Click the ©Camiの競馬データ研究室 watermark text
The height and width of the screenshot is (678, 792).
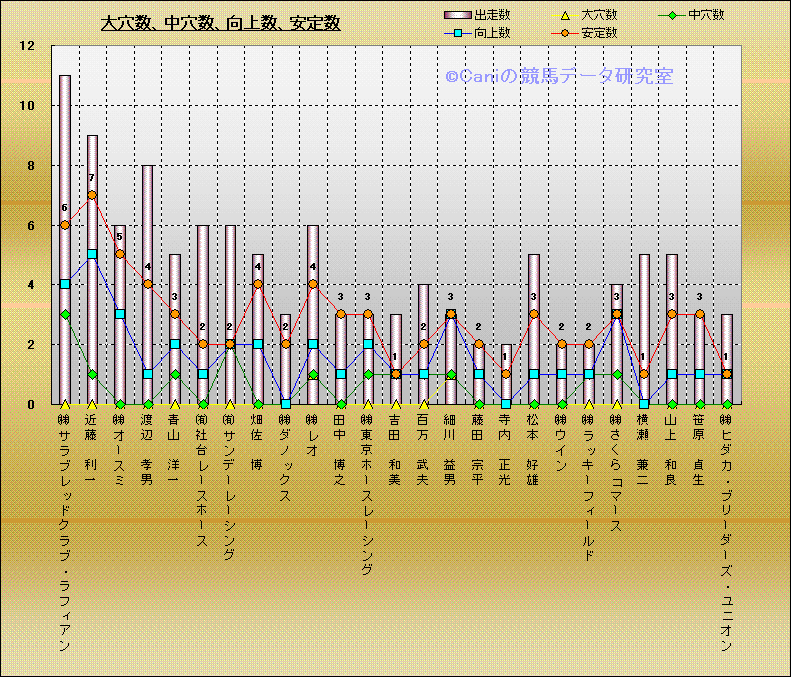click(x=559, y=76)
